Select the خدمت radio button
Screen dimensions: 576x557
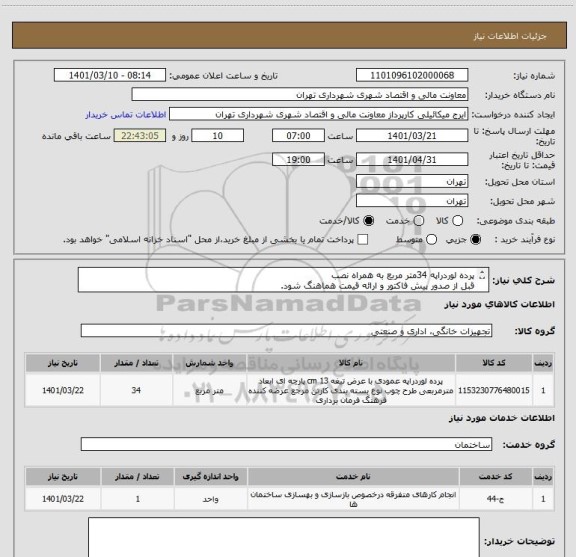[419, 220]
